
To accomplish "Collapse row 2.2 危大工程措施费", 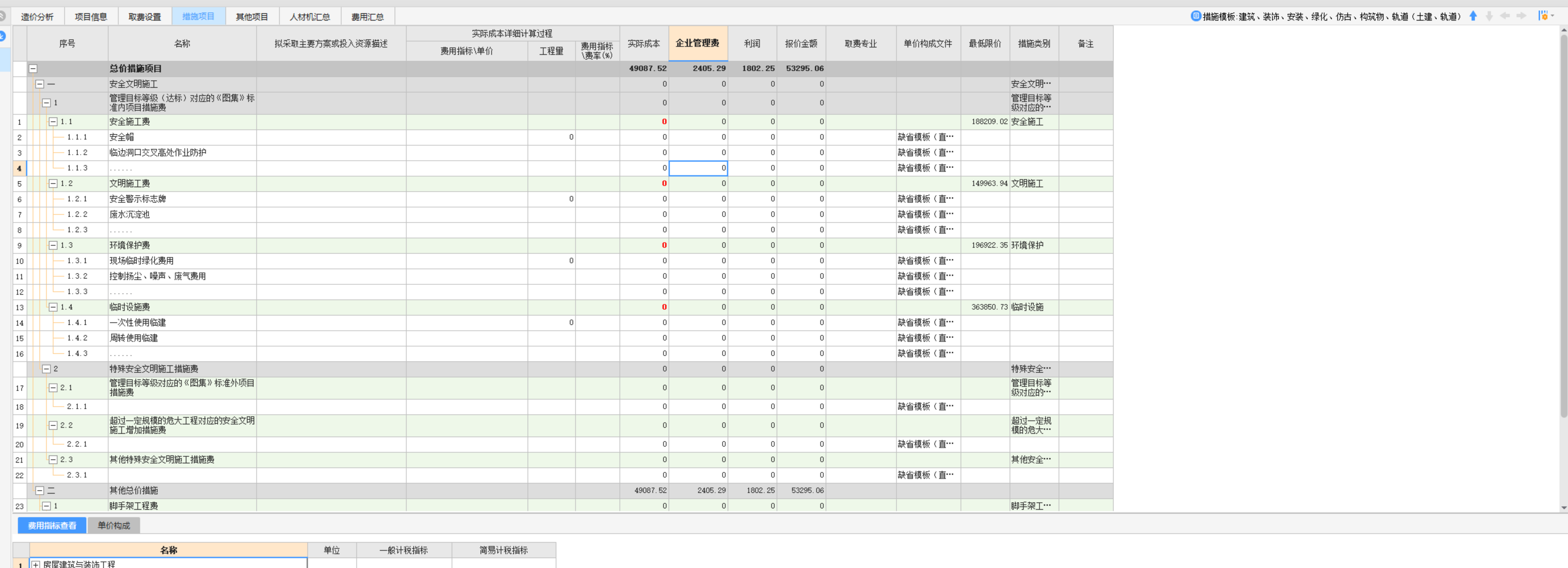I will pyautogui.click(x=53, y=426).
